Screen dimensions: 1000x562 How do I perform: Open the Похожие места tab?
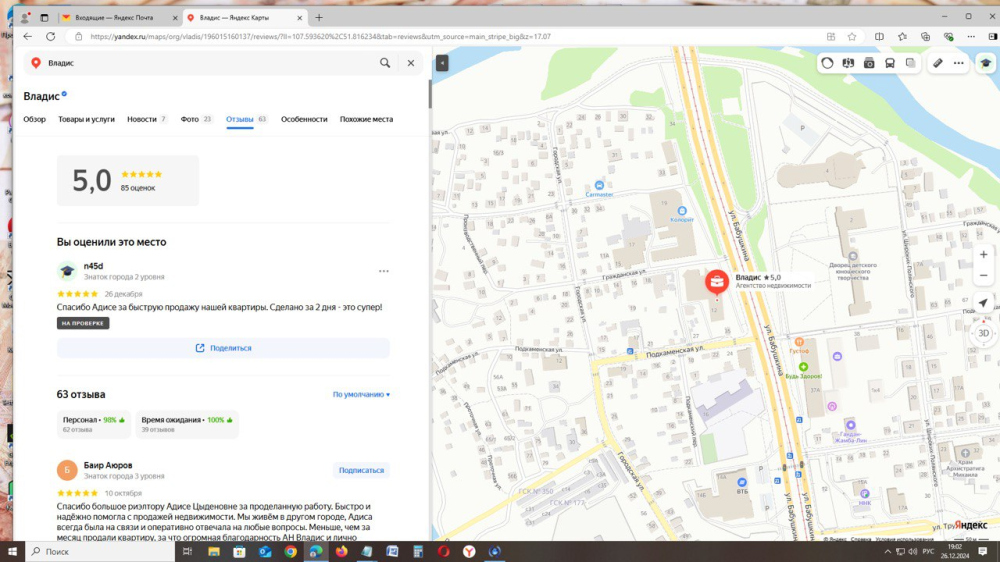point(366,119)
